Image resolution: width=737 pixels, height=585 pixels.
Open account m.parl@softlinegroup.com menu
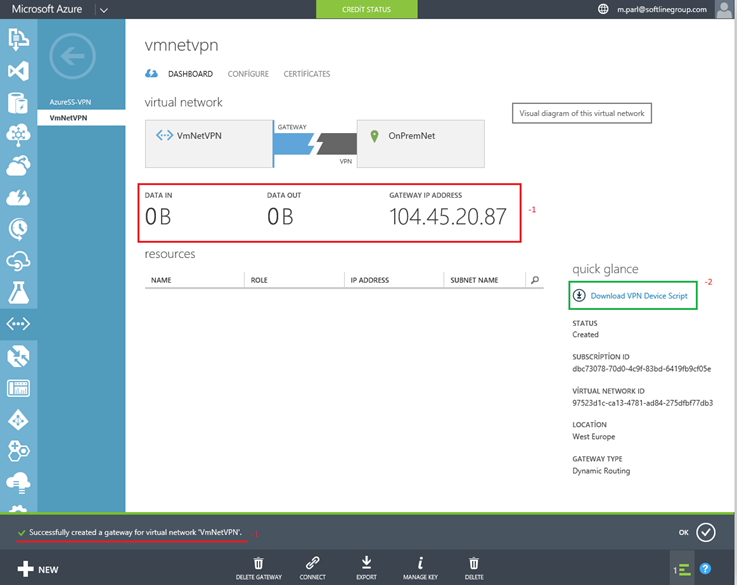(662, 9)
